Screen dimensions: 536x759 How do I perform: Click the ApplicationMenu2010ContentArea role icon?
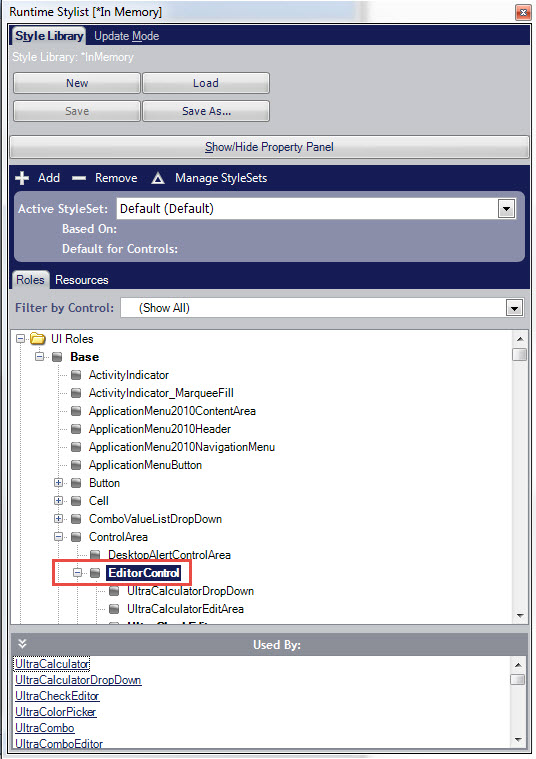coord(76,411)
